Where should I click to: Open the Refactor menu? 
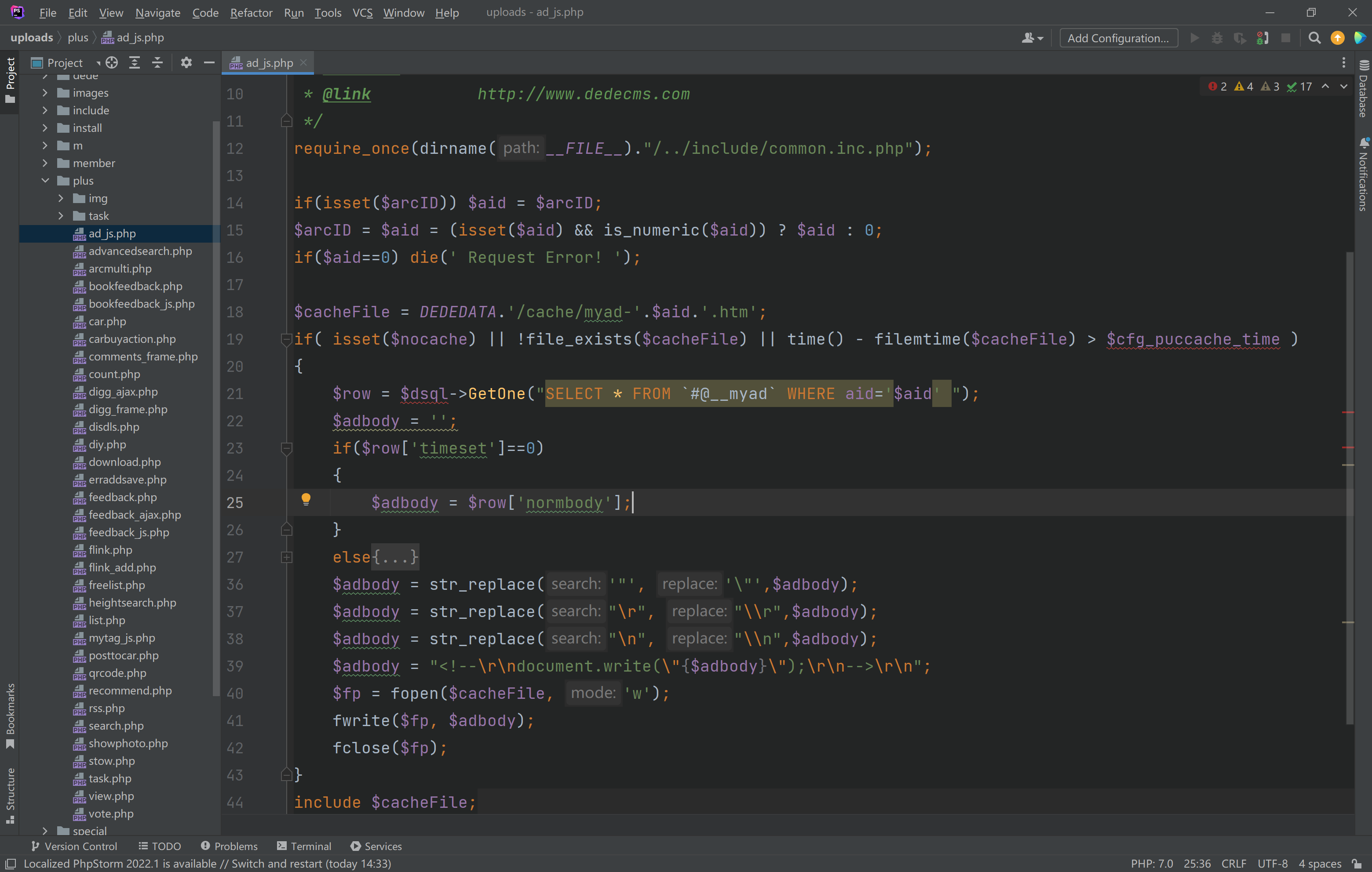(x=251, y=13)
